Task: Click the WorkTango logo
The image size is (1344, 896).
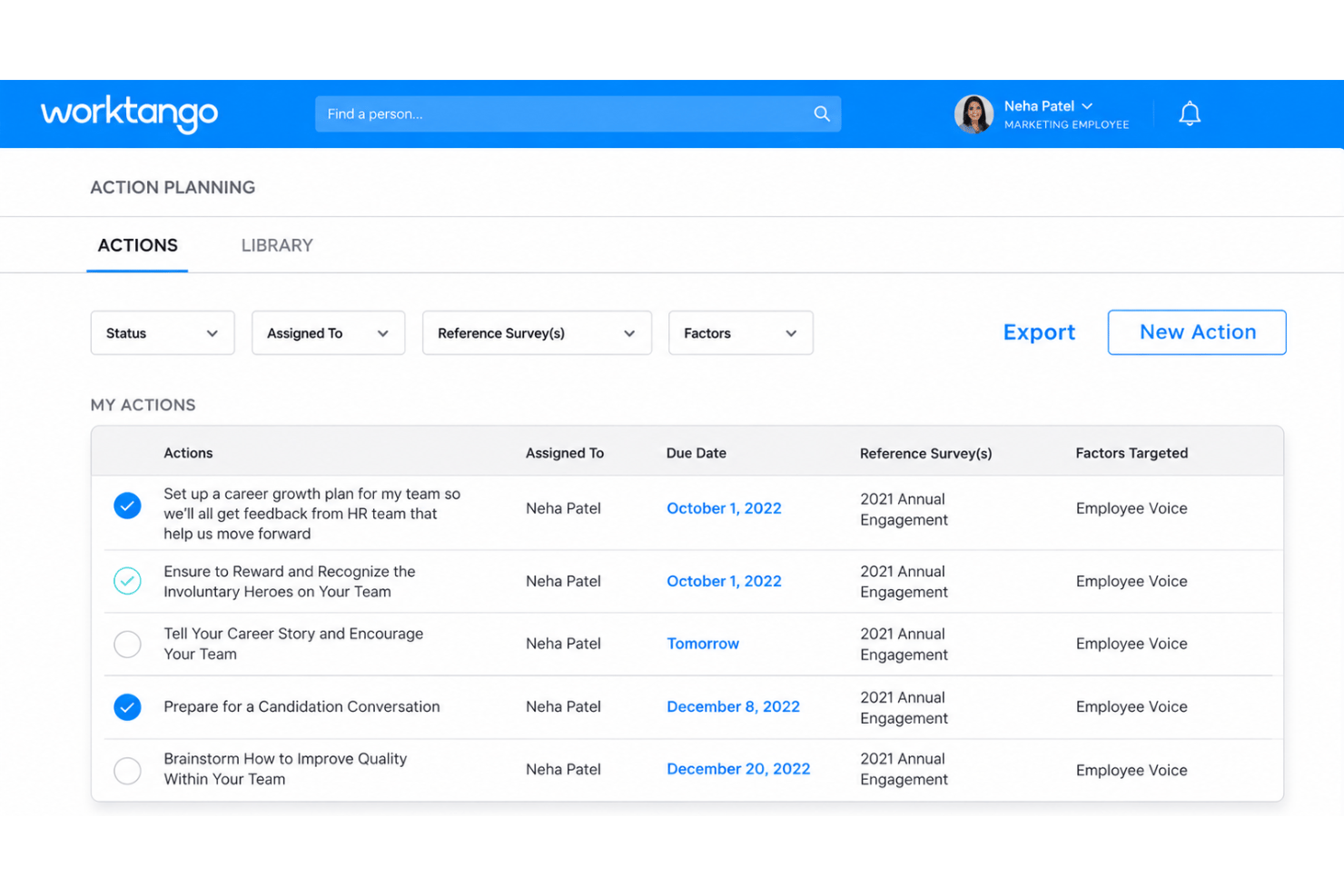Action: pyautogui.click(x=129, y=114)
